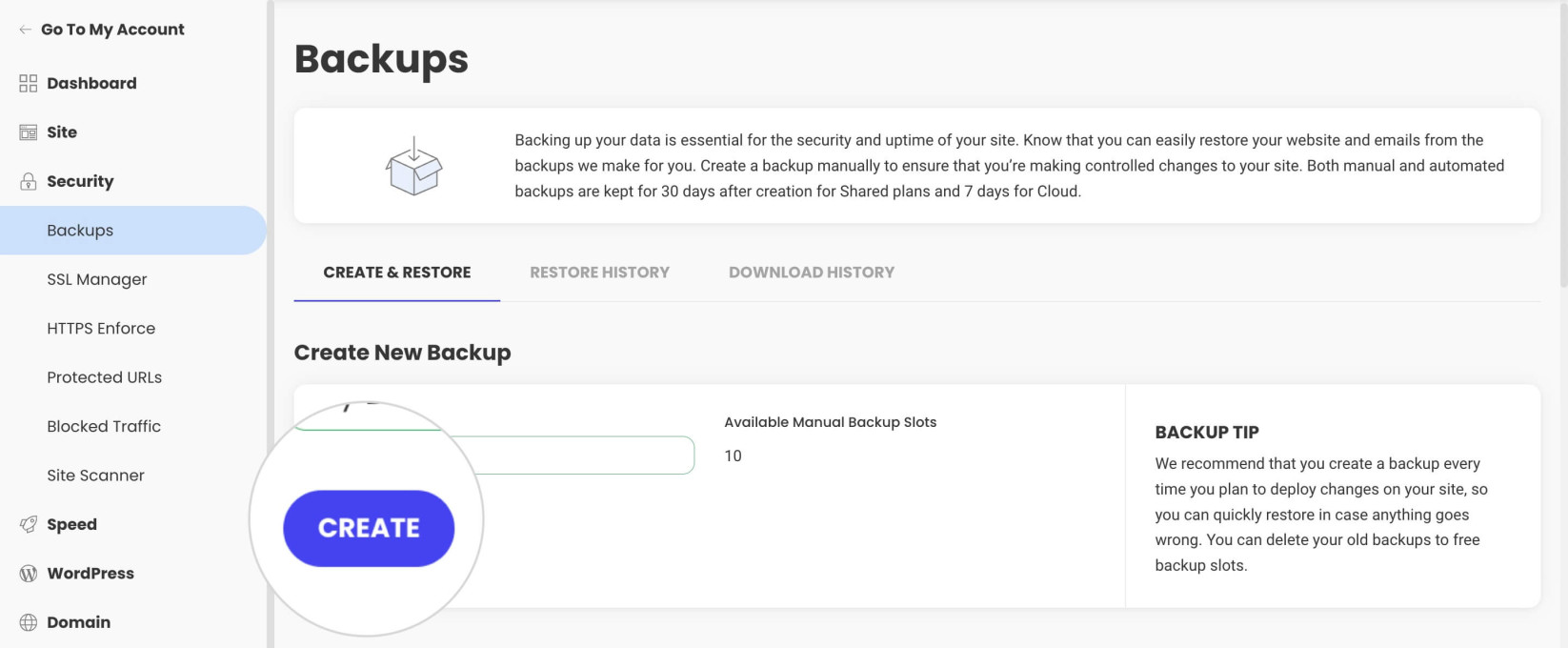Image resolution: width=1568 pixels, height=648 pixels.
Task: Click the Create New Backup heading
Action: click(x=402, y=353)
